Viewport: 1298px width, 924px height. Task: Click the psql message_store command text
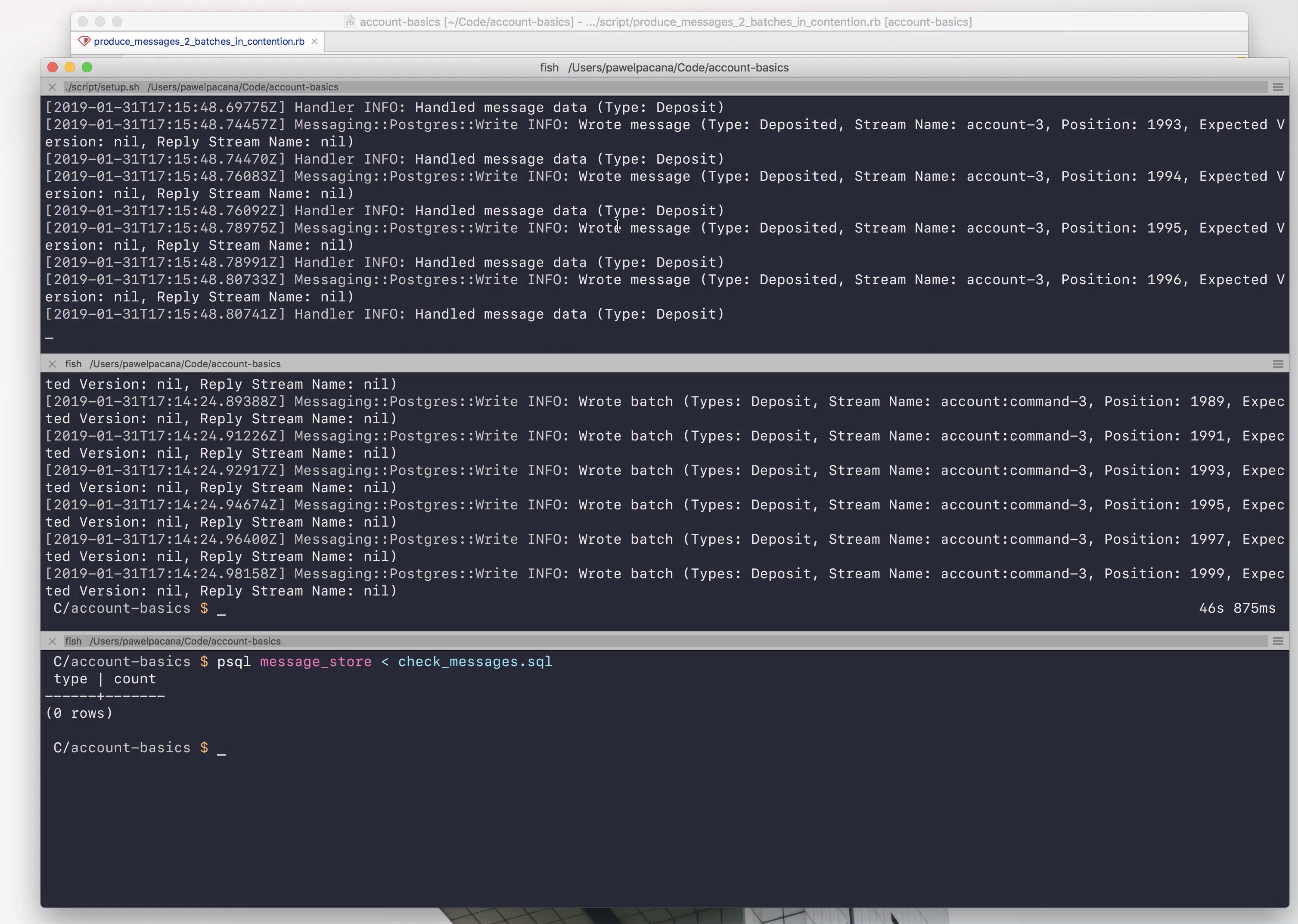point(294,662)
